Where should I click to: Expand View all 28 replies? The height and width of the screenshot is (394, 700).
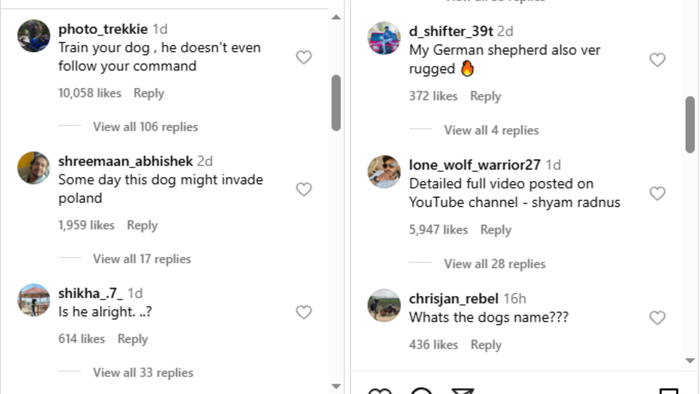[494, 264]
